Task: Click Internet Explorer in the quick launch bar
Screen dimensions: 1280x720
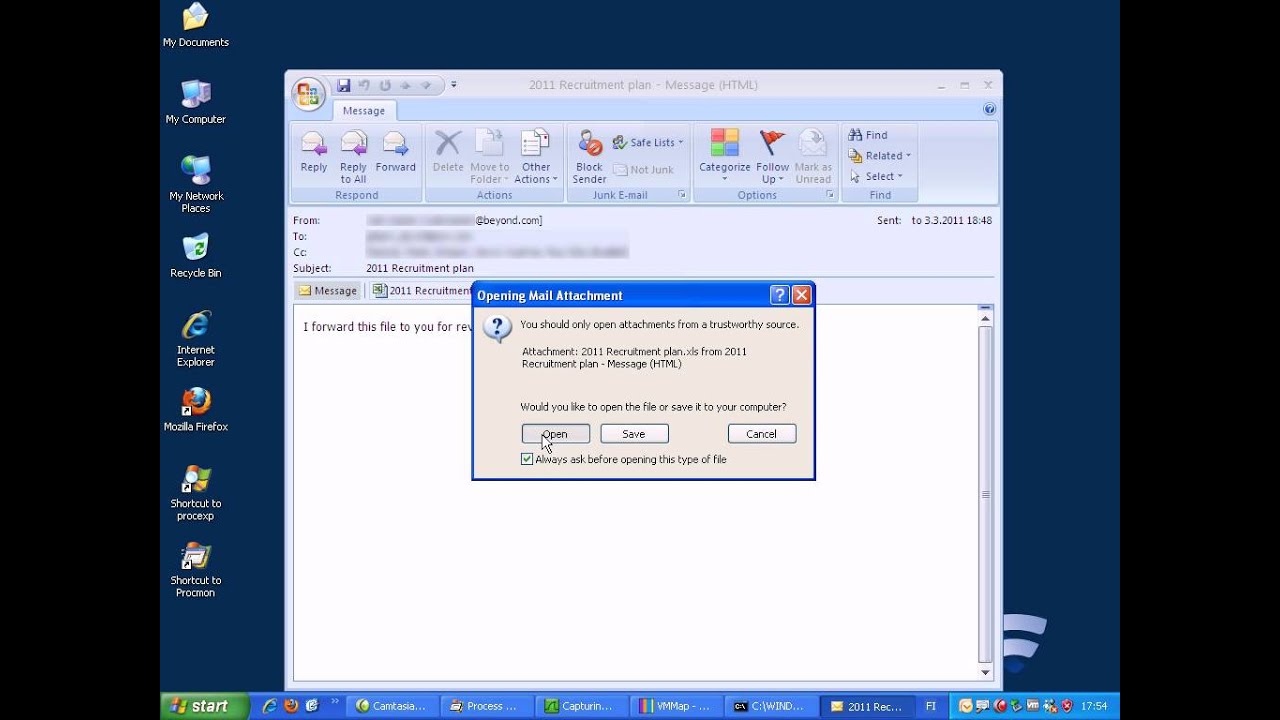Action: pyautogui.click(x=269, y=706)
